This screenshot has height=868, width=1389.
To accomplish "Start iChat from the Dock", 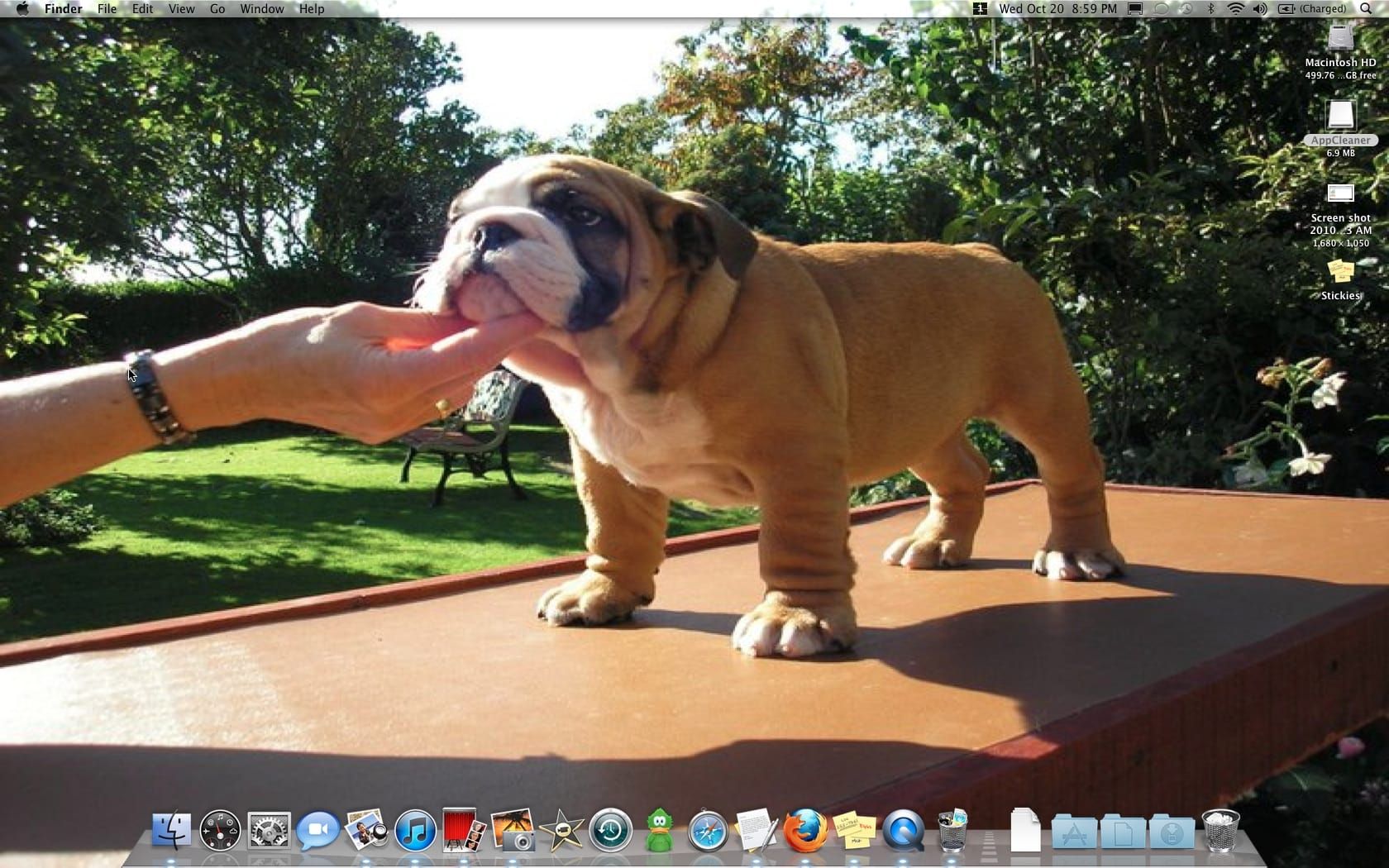I will point(318,831).
